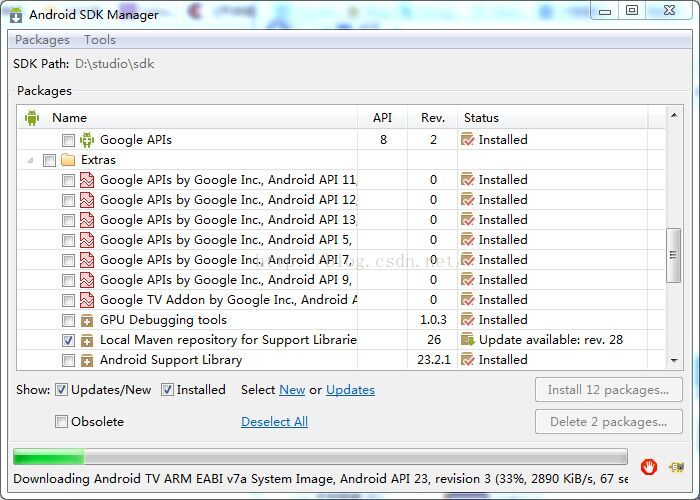Click the Local Maven repository package icon
Image resolution: width=700 pixels, height=500 pixels.
87,341
